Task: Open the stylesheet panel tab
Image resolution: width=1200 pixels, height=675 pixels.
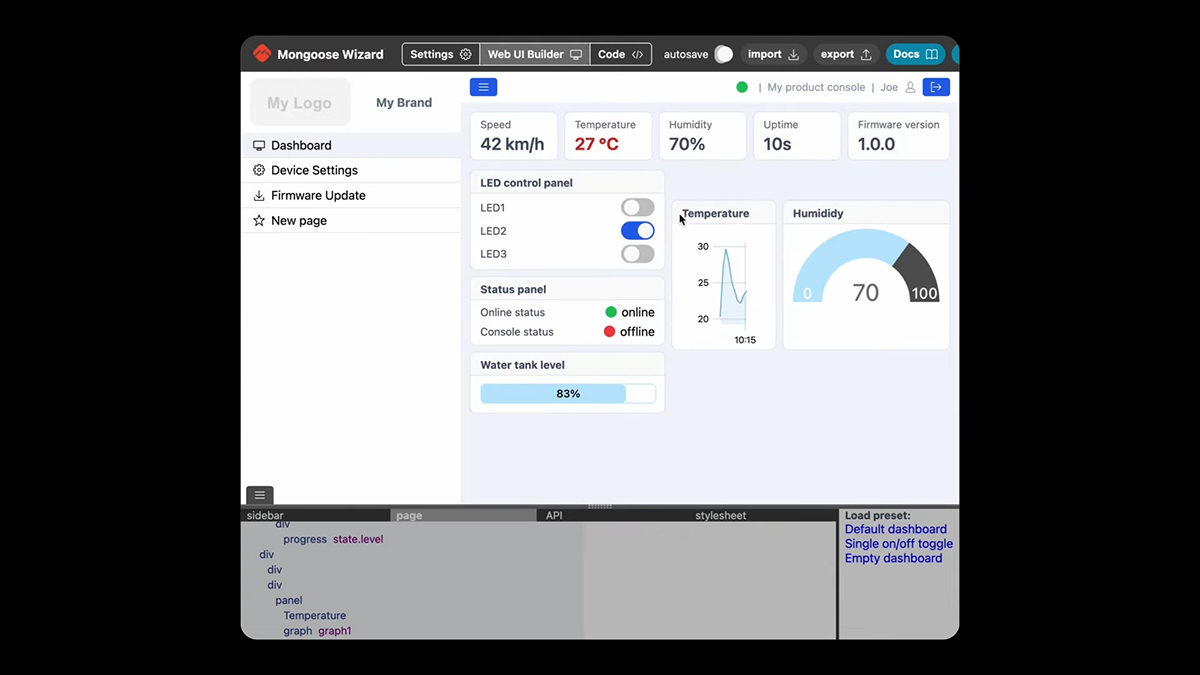Action: (720, 516)
